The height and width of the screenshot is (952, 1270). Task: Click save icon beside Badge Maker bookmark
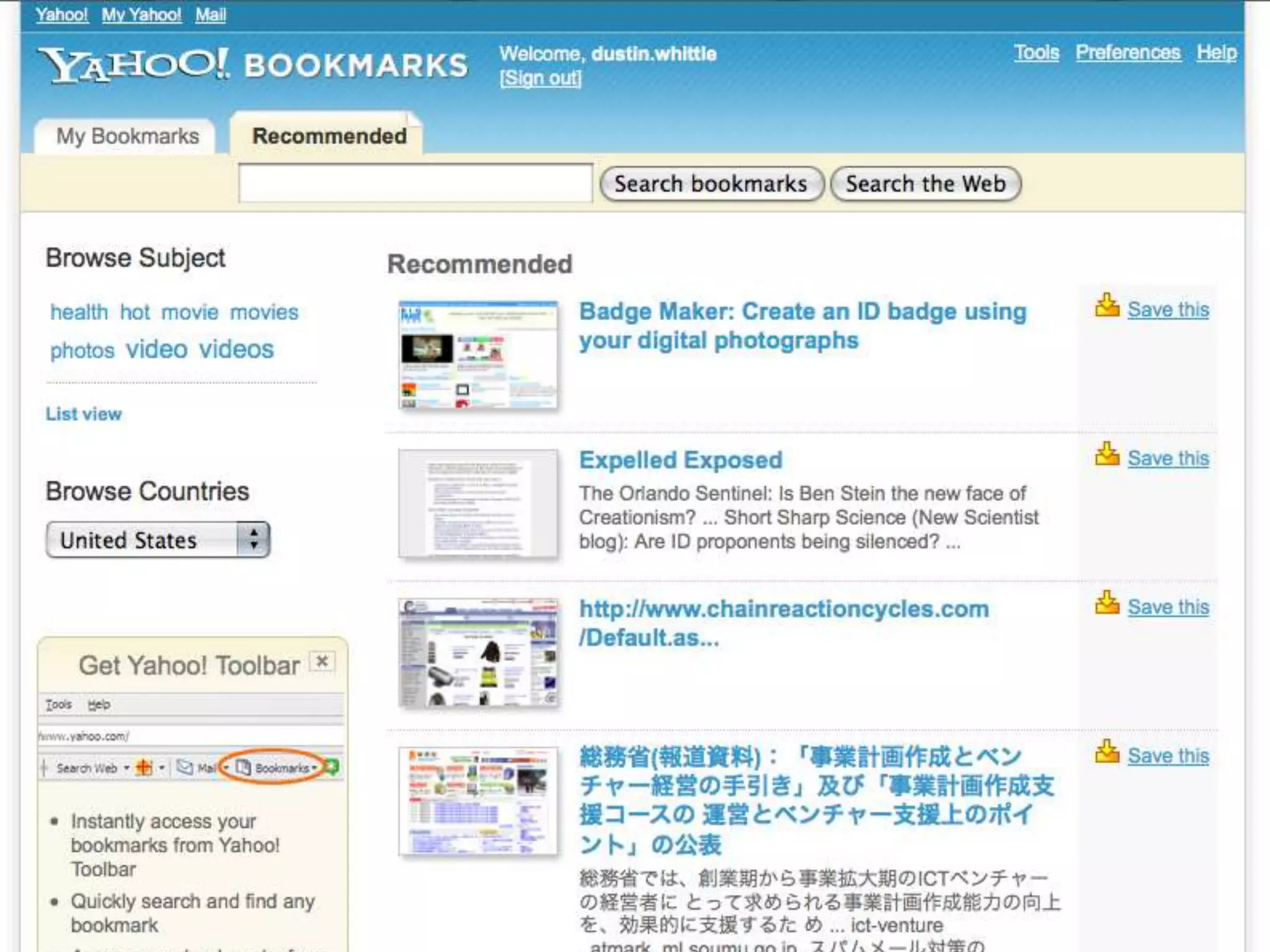click(x=1107, y=306)
